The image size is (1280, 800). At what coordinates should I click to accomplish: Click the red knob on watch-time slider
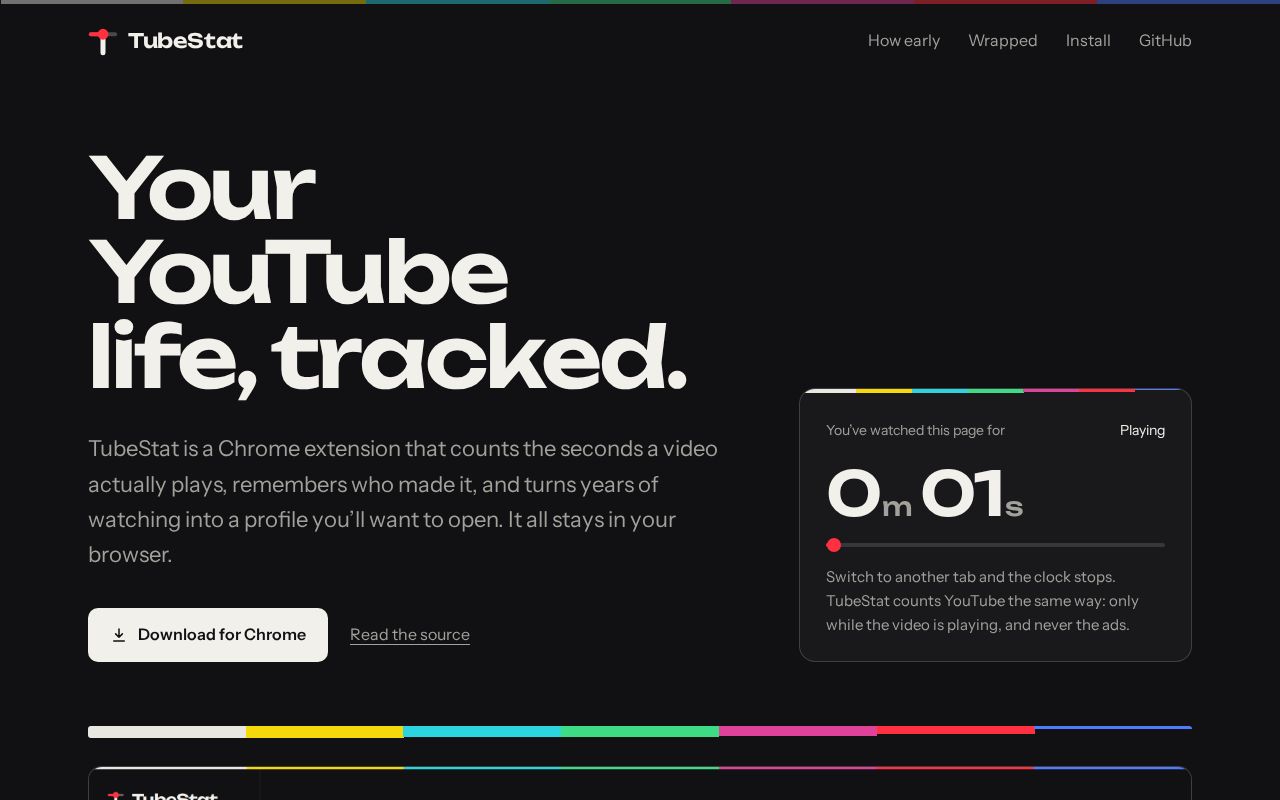[x=834, y=545]
